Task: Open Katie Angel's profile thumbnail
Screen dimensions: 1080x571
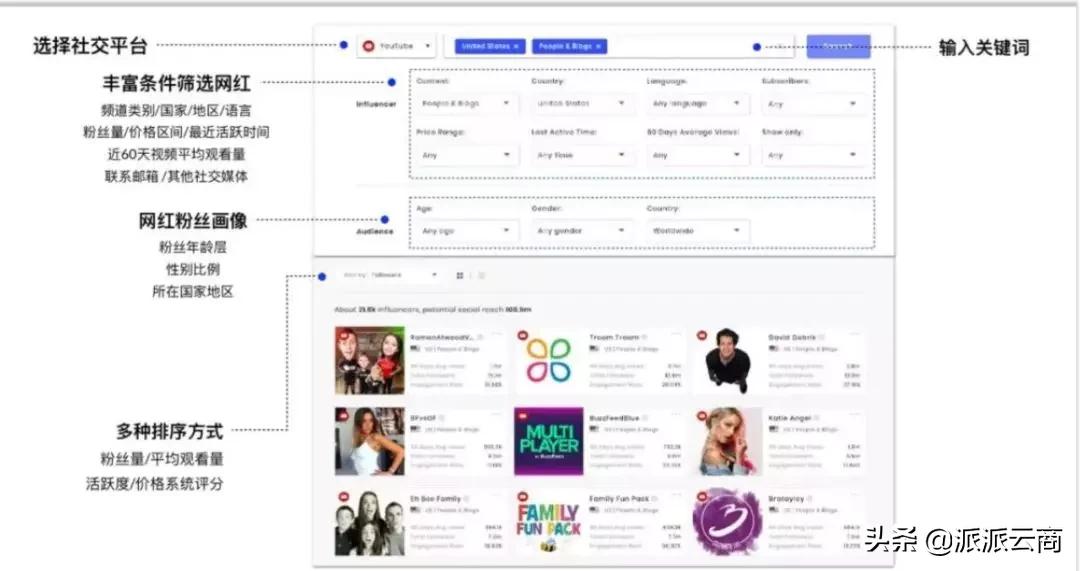Action: click(x=728, y=441)
